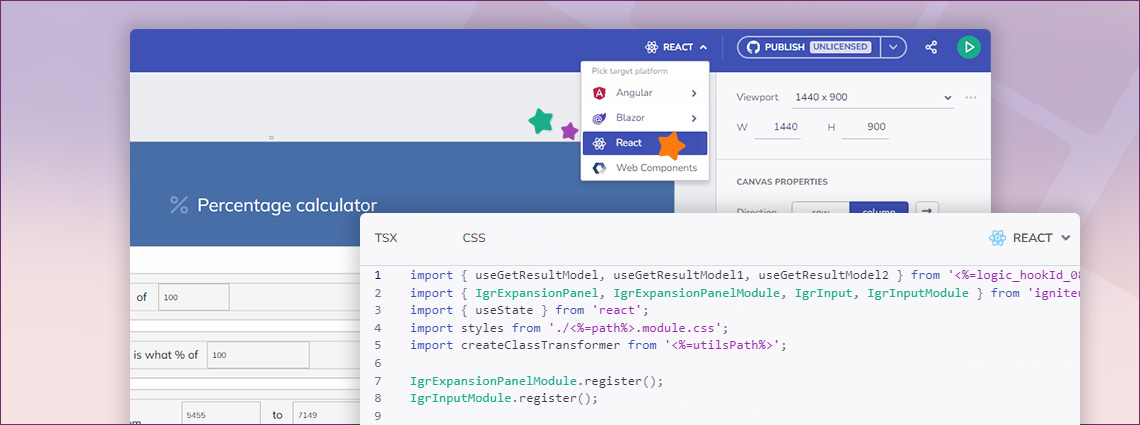Open the Viewport 1440 x 900 dropdown
1140x425 pixels.
[873, 98]
